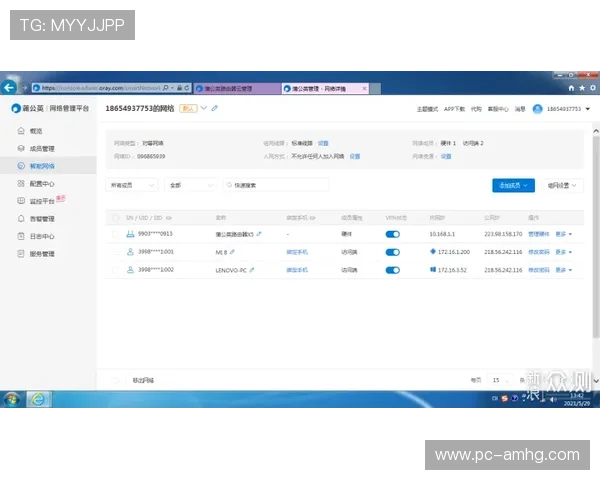Click the device icon beside 172.16.1.200
The width and height of the screenshot is (600, 480).
[433, 251]
